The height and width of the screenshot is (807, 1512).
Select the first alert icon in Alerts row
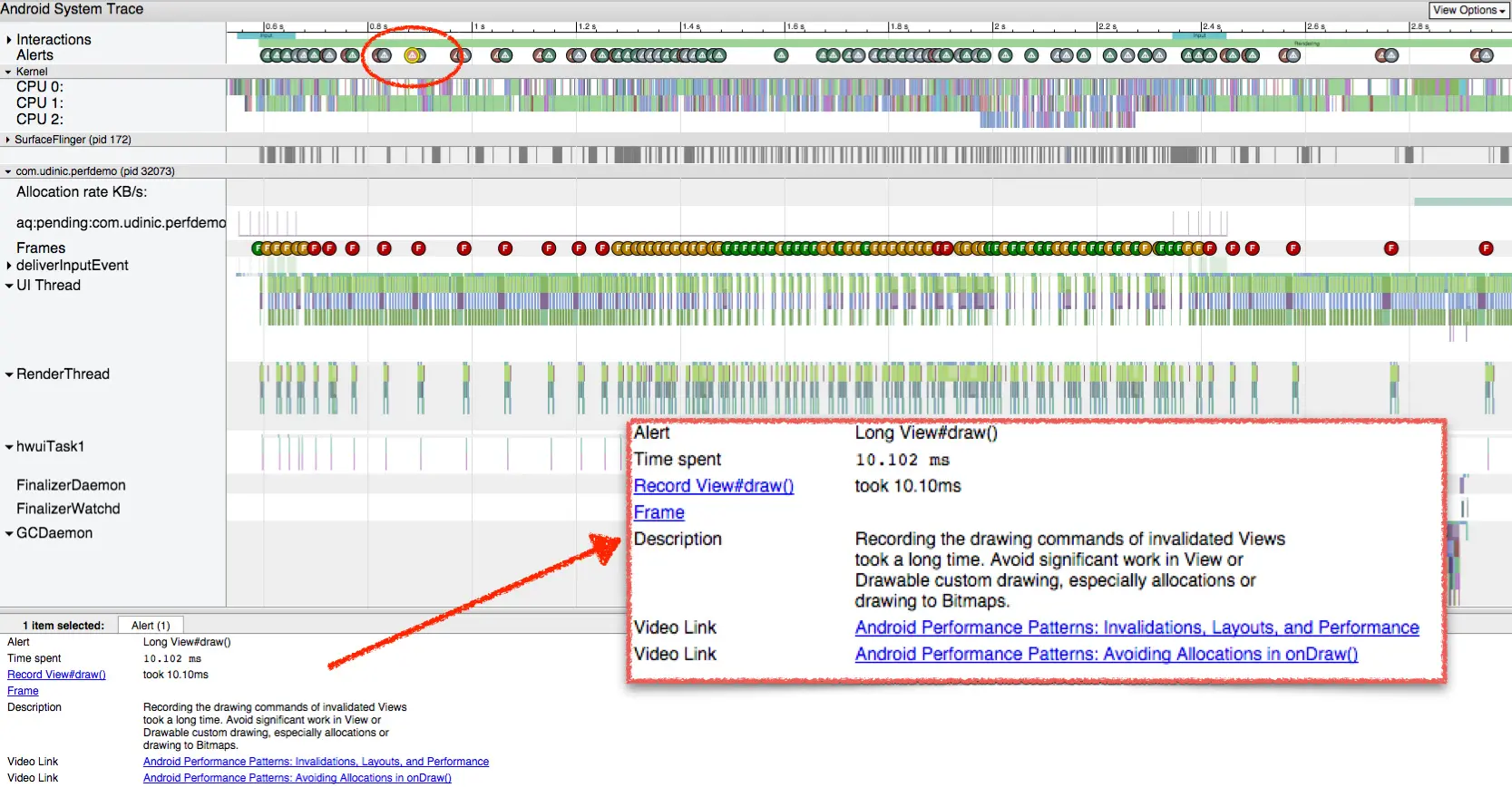[x=268, y=55]
